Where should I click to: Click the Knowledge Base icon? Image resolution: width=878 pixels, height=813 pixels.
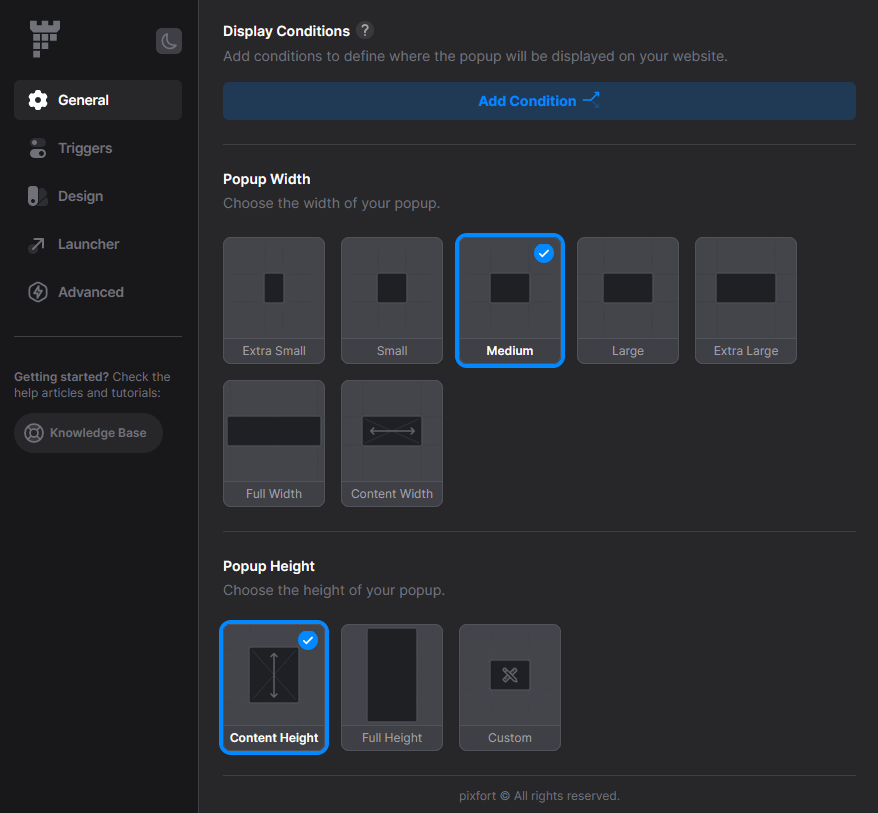[x=33, y=433]
